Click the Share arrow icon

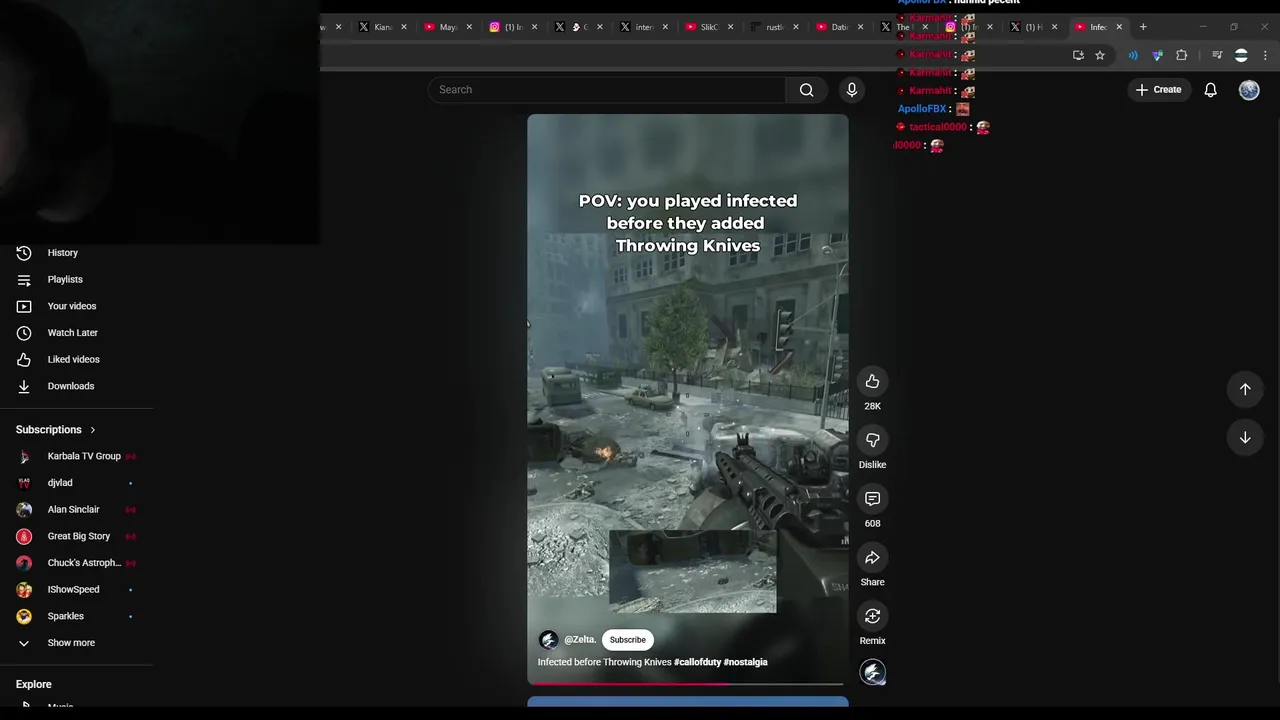[872, 557]
